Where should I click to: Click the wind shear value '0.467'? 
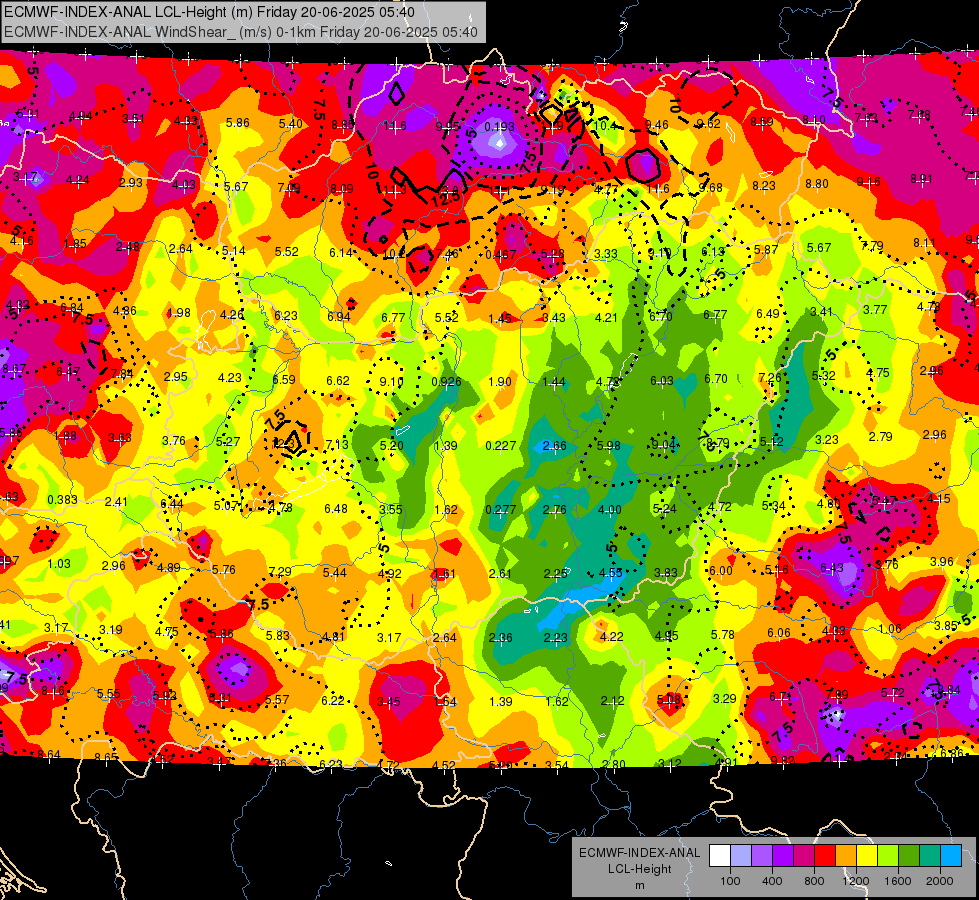point(500,254)
